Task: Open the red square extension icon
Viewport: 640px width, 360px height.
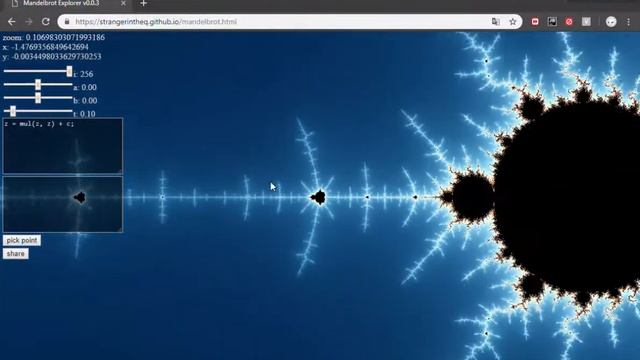Action: point(535,22)
